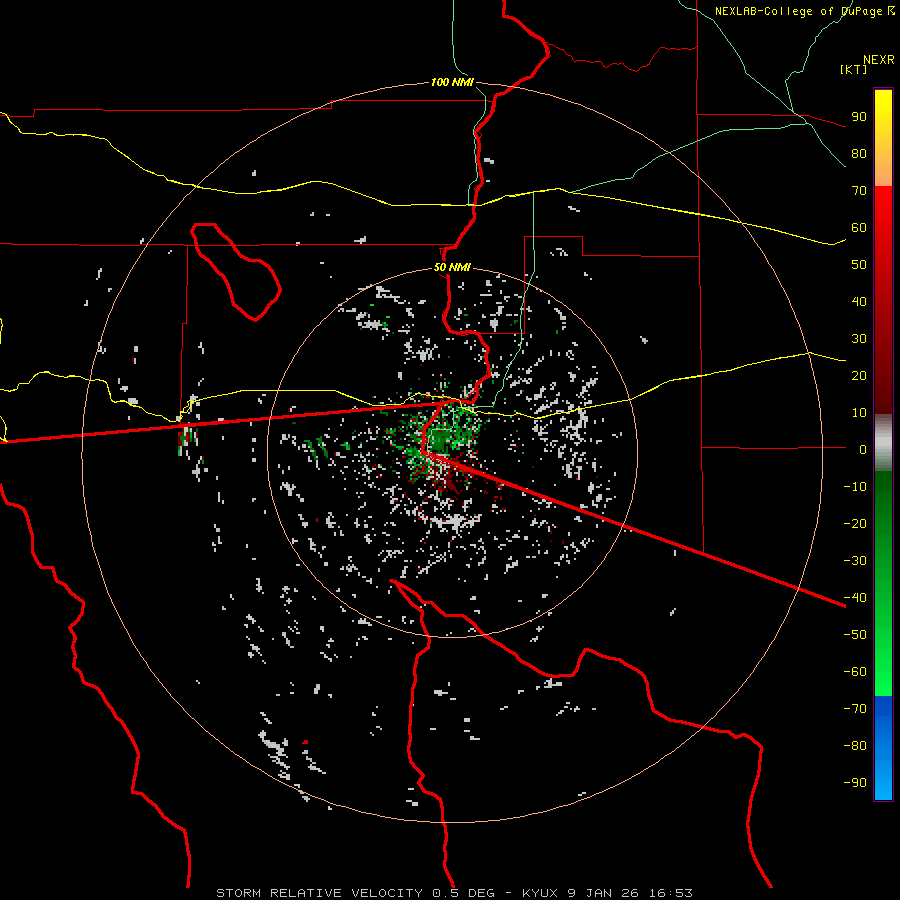Click the 40 value on the velocity scale
Viewport: 900px width, 900px height.
tap(859, 301)
